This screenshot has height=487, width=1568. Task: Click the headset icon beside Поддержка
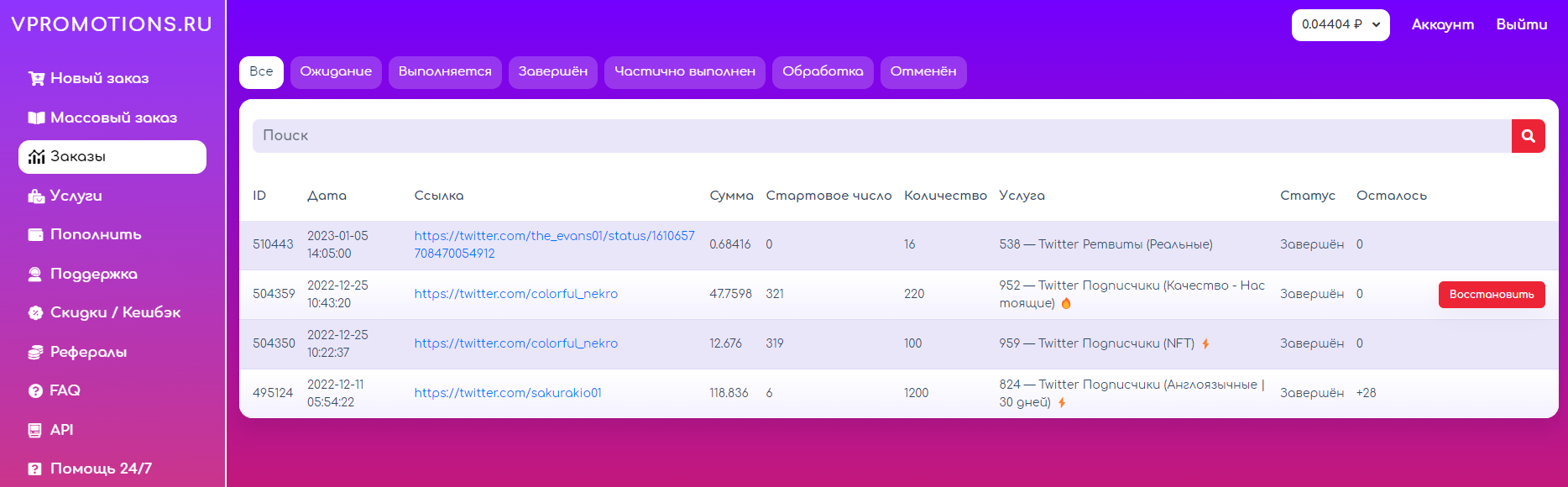(x=35, y=274)
